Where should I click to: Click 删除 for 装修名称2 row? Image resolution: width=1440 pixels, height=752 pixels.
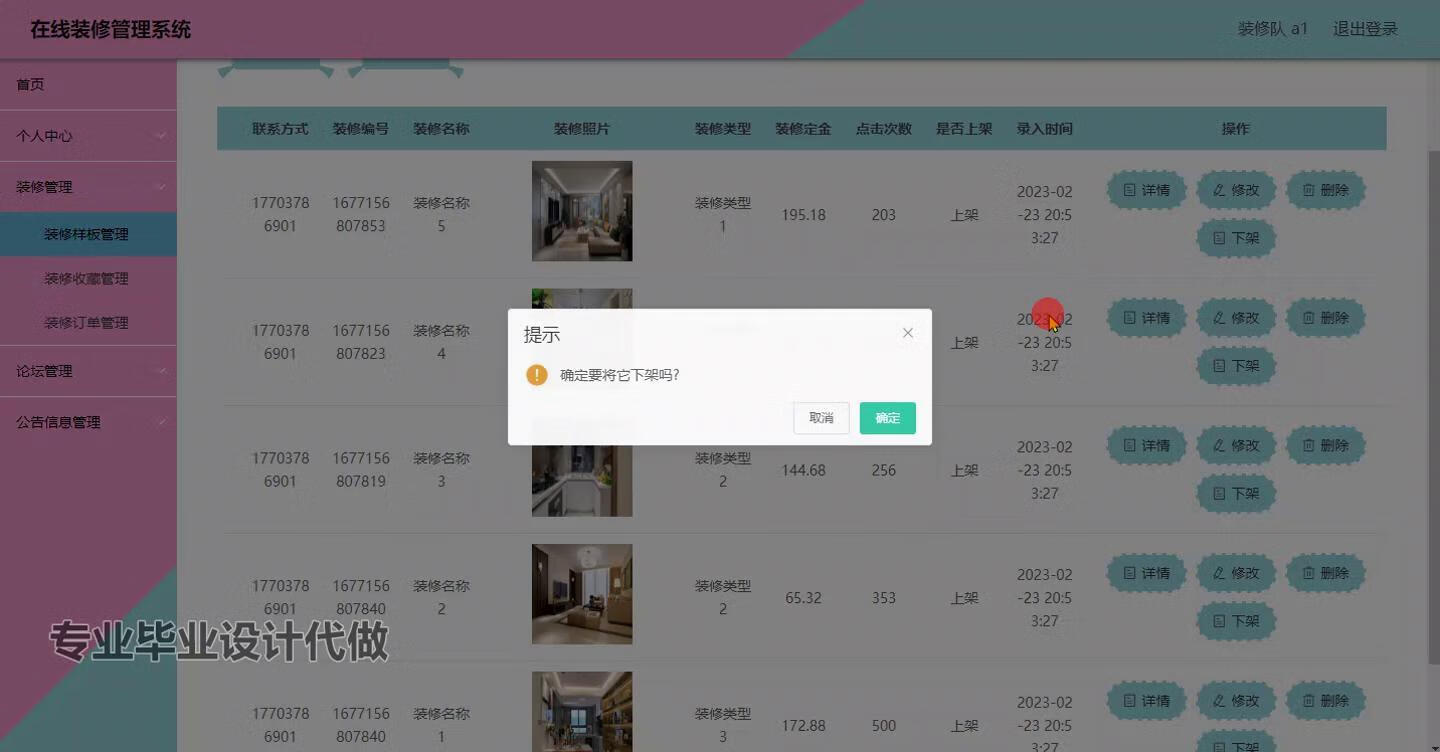click(x=1325, y=573)
